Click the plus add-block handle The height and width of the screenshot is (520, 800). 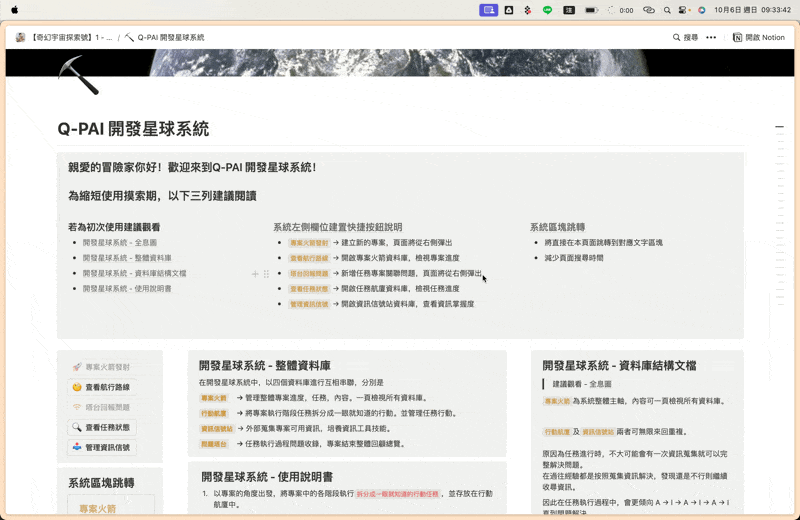[255, 274]
